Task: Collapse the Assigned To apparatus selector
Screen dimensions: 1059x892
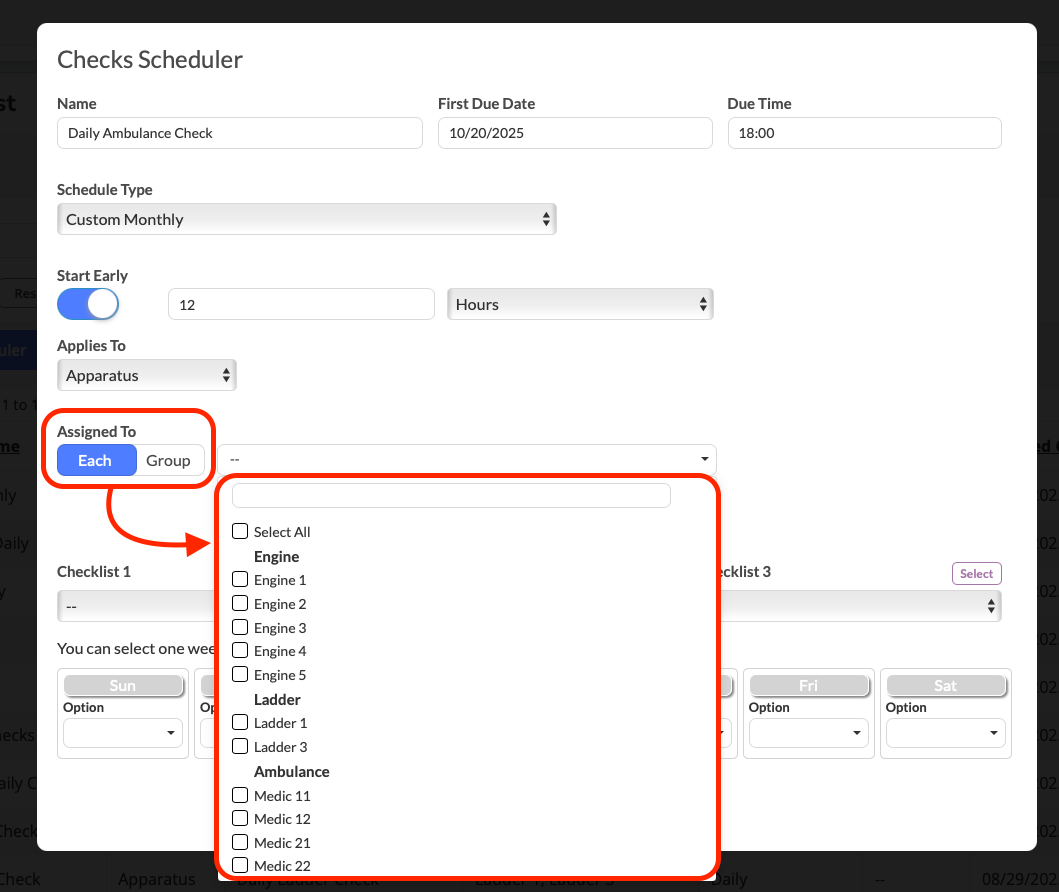Action: (x=466, y=459)
